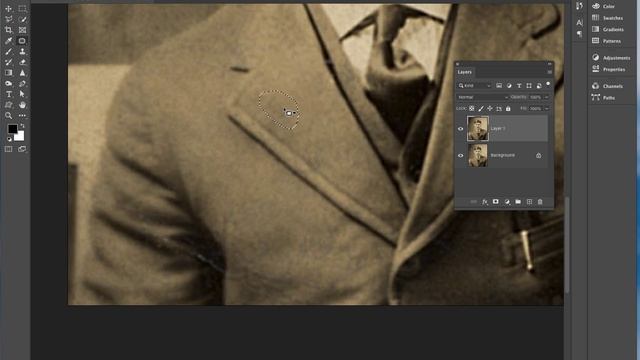Open the Patterns panel
The image size is (640, 360).
point(607,41)
